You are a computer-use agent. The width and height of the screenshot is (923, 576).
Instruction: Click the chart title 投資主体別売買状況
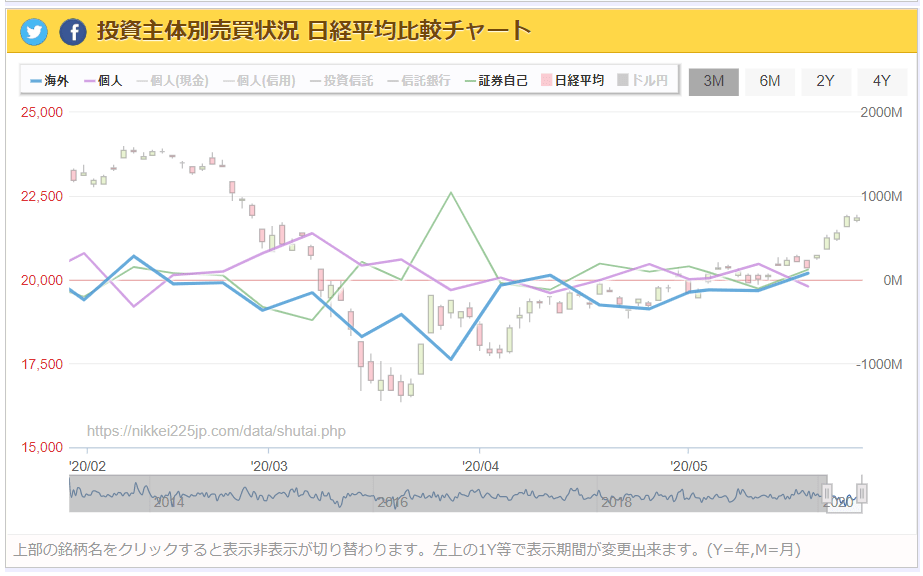click(197, 31)
